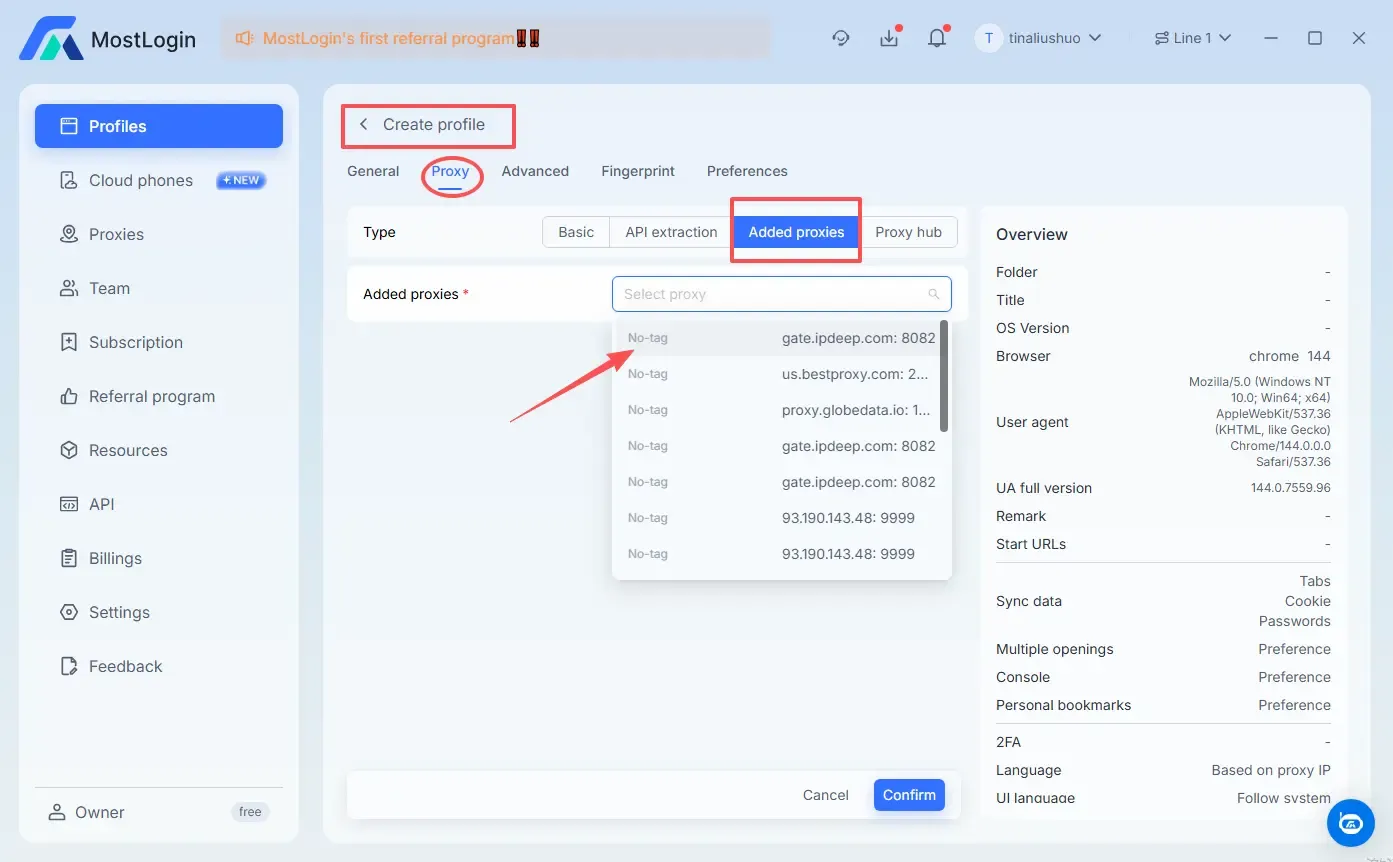
Task: Open the notifications bell icon
Action: pyautogui.click(x=936, y=38)
